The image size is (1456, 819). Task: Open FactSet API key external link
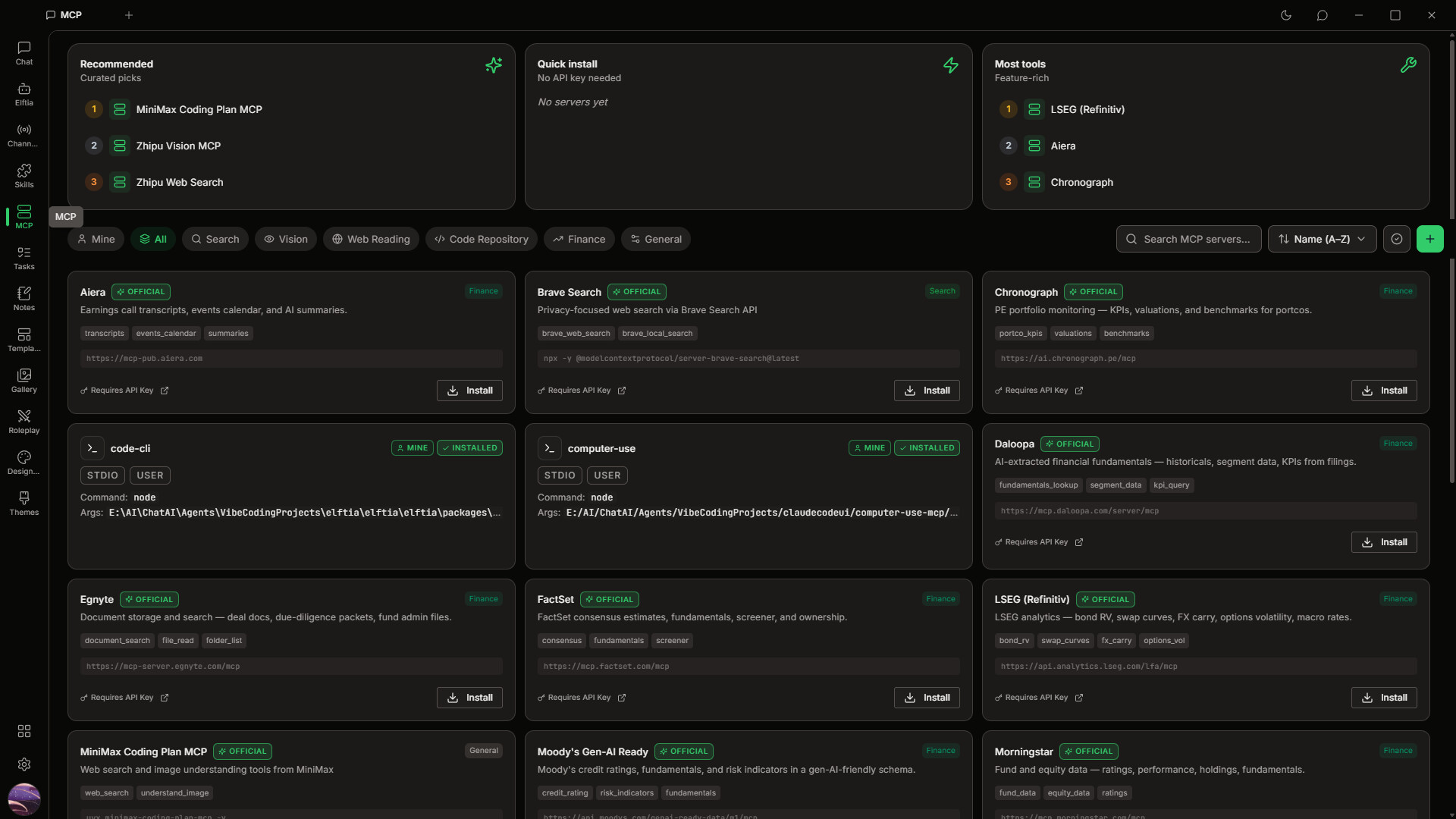coord(622,698)
